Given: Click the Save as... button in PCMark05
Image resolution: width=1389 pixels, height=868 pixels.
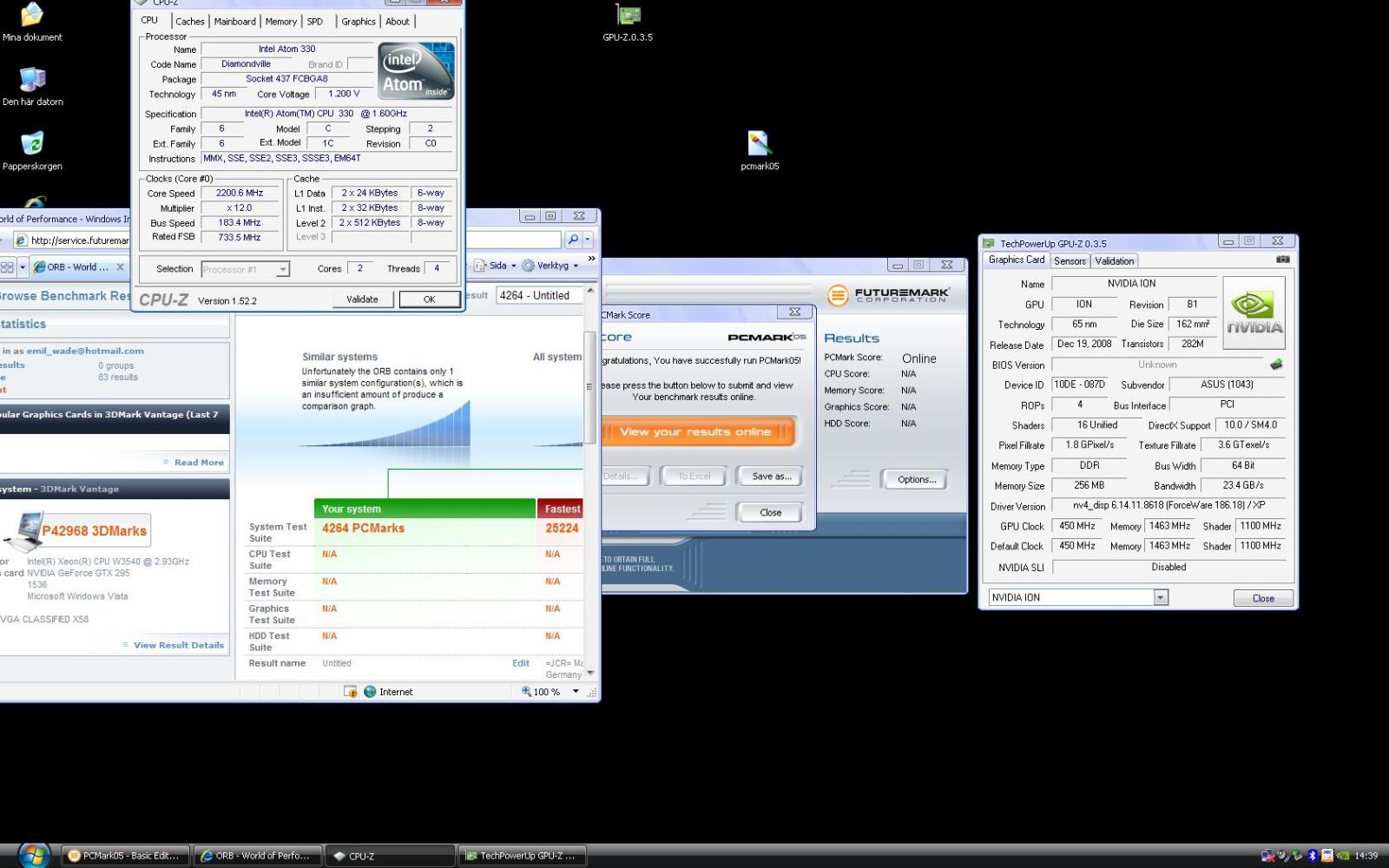Looking at the screenshot, I should pos(771,476).
